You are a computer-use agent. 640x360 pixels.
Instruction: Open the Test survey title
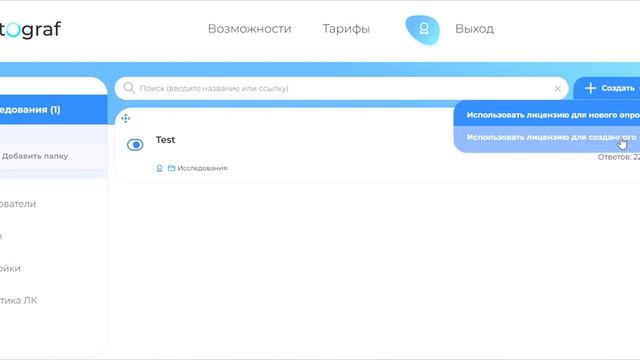165,140
